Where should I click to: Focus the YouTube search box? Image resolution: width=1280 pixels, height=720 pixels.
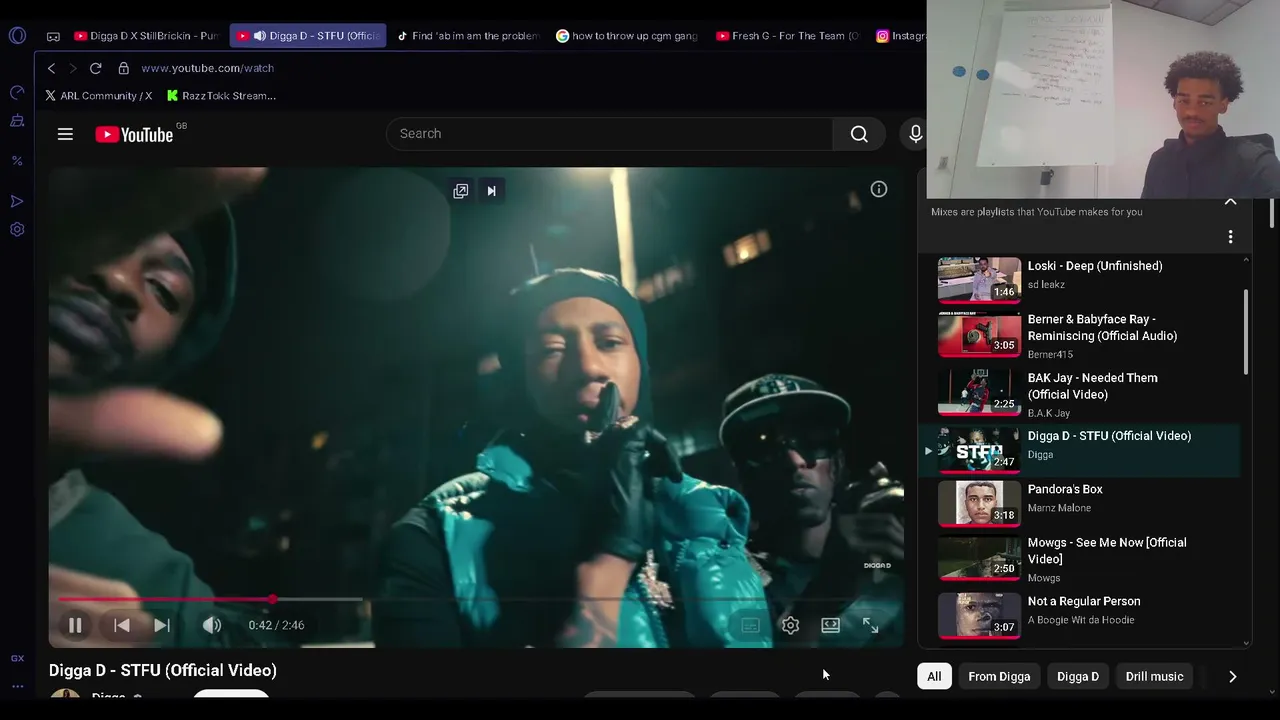click(x=609, y=134)
